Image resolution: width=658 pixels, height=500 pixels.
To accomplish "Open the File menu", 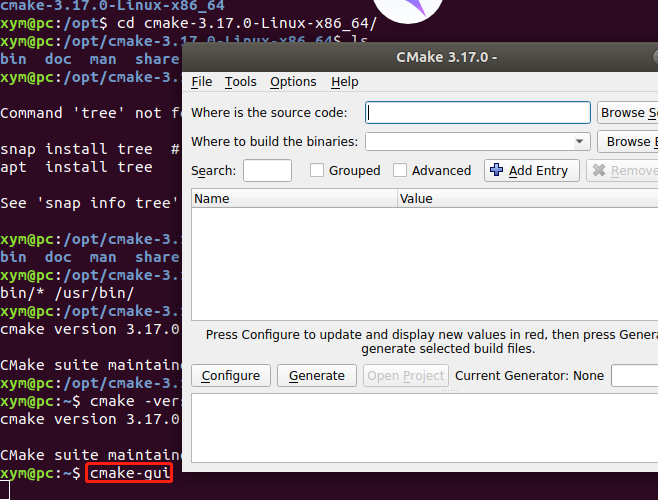I will tap(202, 81).
